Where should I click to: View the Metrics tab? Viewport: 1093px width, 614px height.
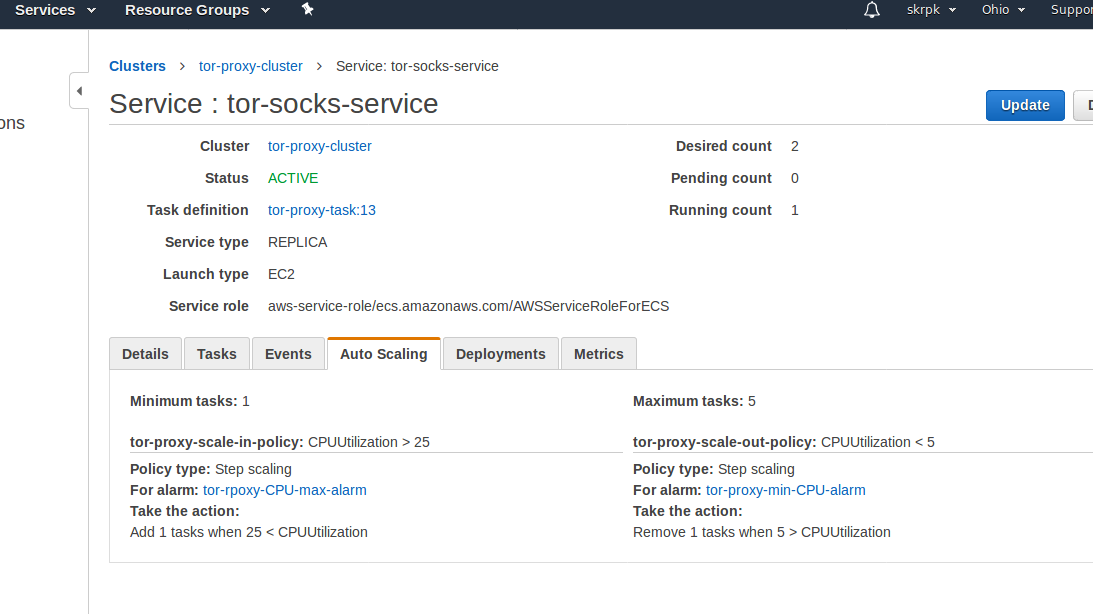[598, 354]
